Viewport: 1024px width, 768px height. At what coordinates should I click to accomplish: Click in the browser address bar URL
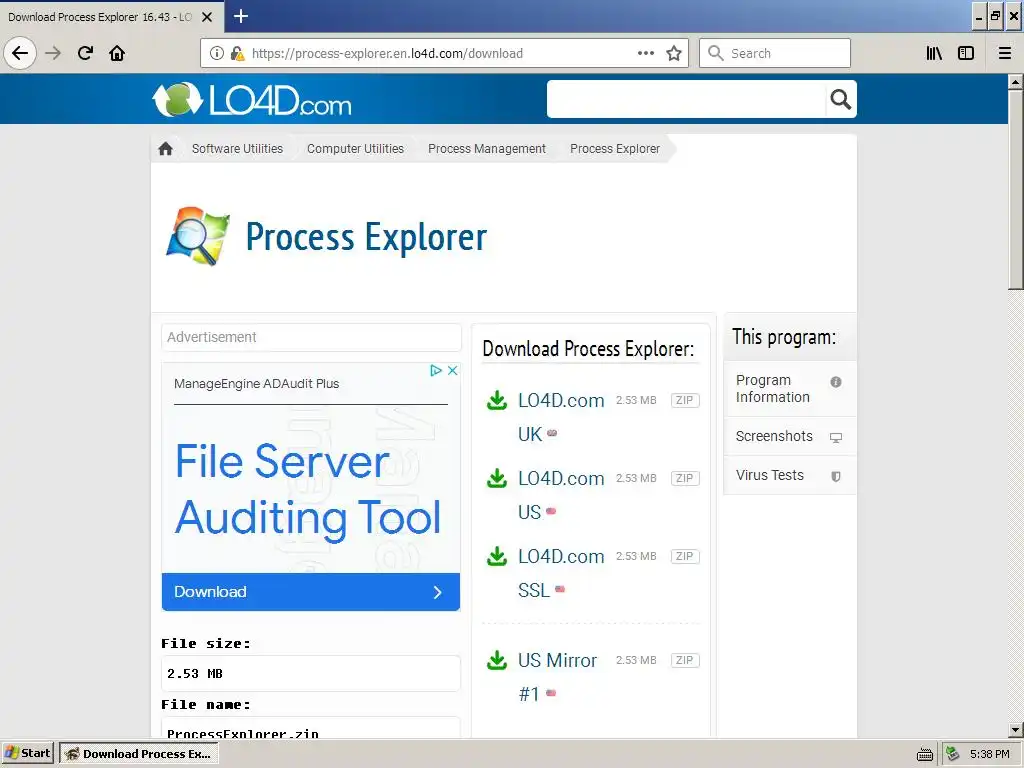click(x=387, y=54)
